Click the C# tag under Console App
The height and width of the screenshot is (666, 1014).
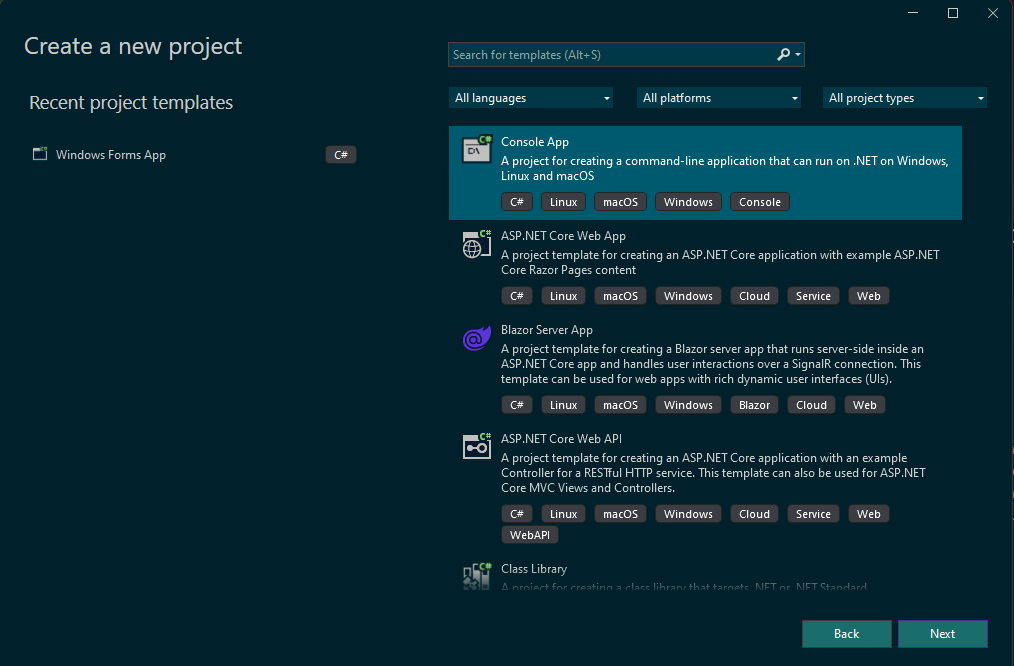[517, 202]
